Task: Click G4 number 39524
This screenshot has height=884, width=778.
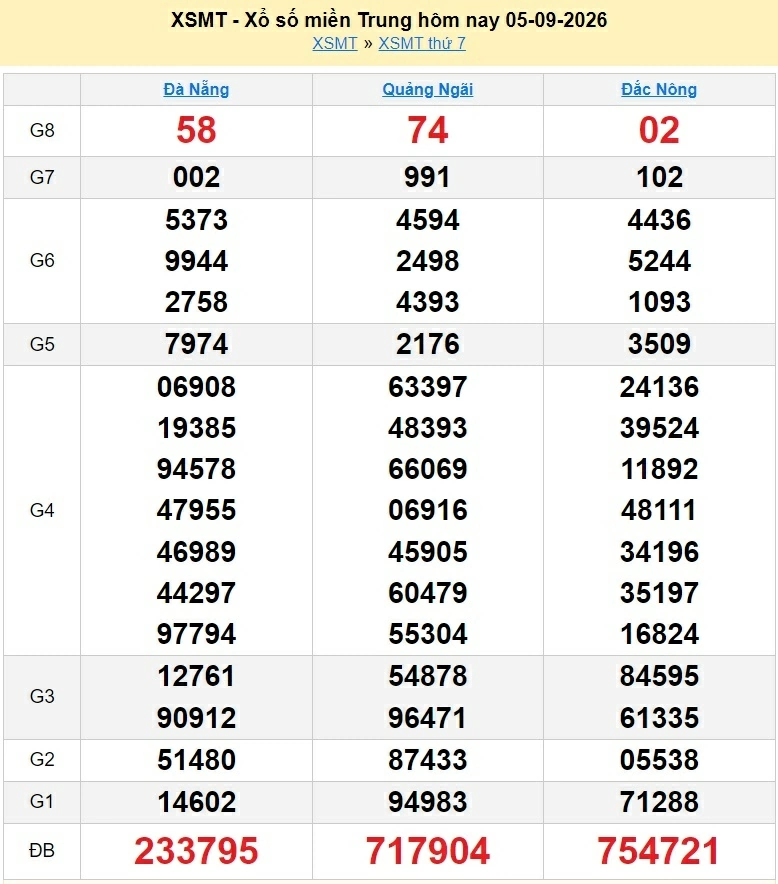Action: [659, 428]
